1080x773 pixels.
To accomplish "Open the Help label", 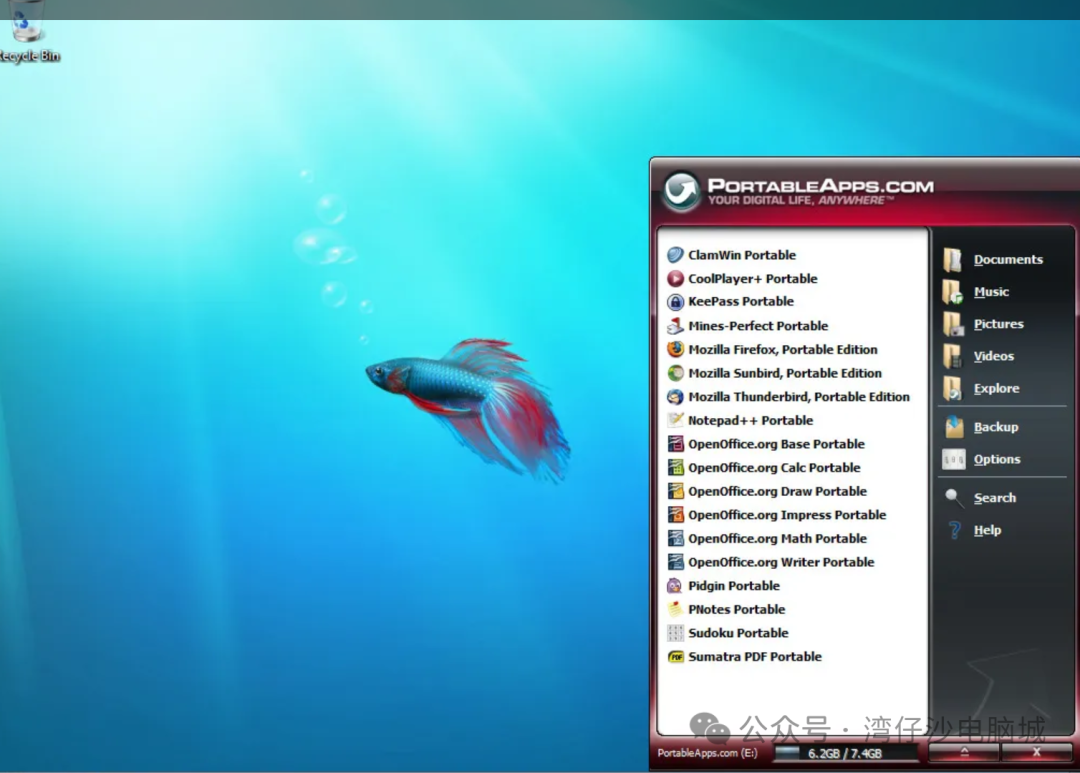I will click(x=987, y=530).
